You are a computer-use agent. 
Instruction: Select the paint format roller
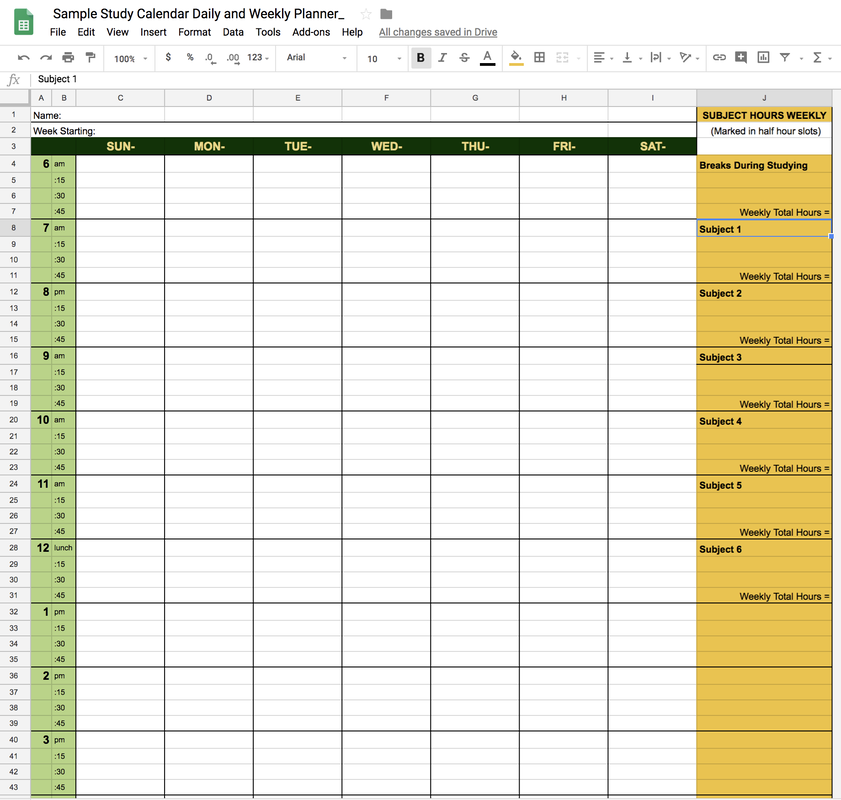[x=90, y=58]
